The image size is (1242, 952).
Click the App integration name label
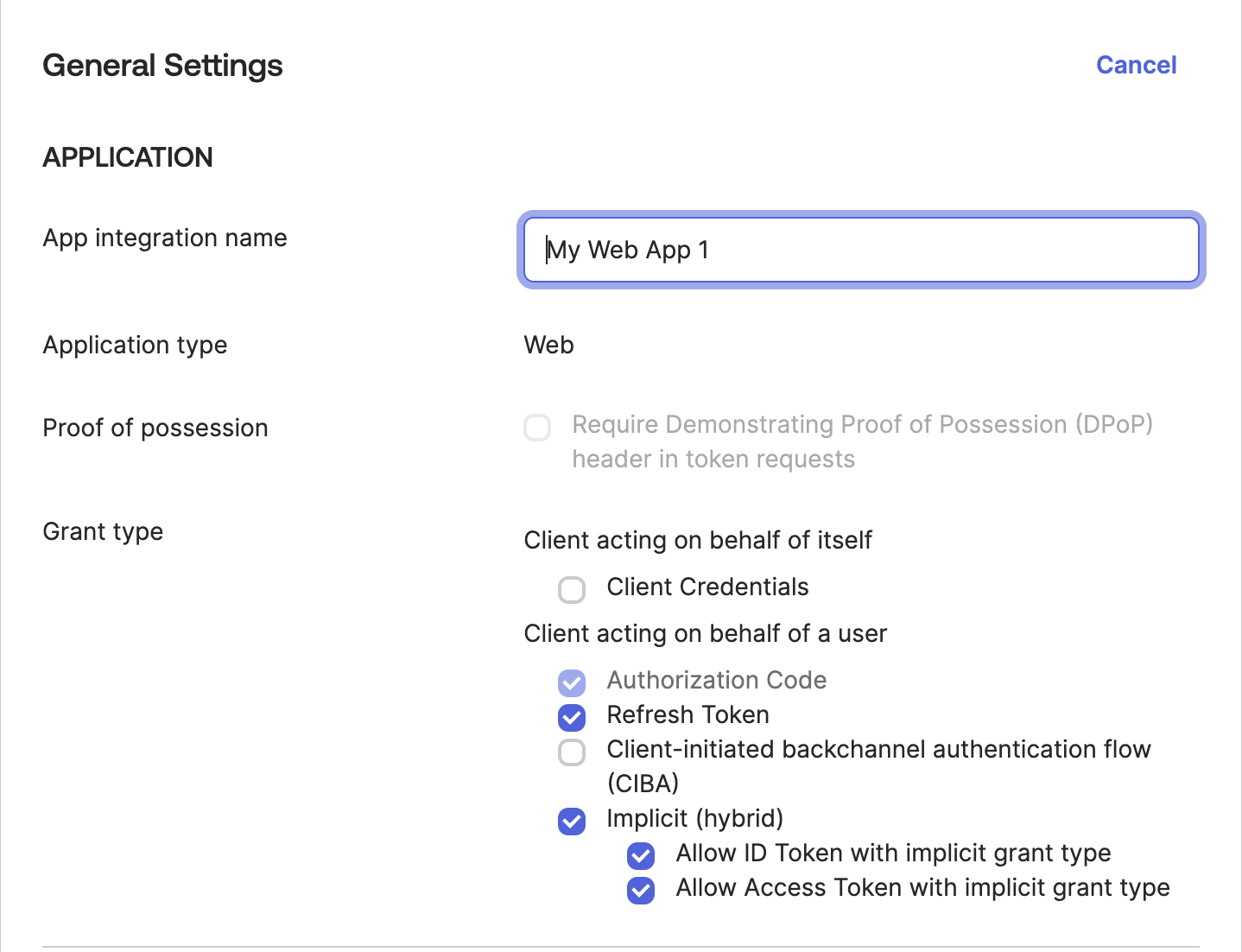[165, 238]
